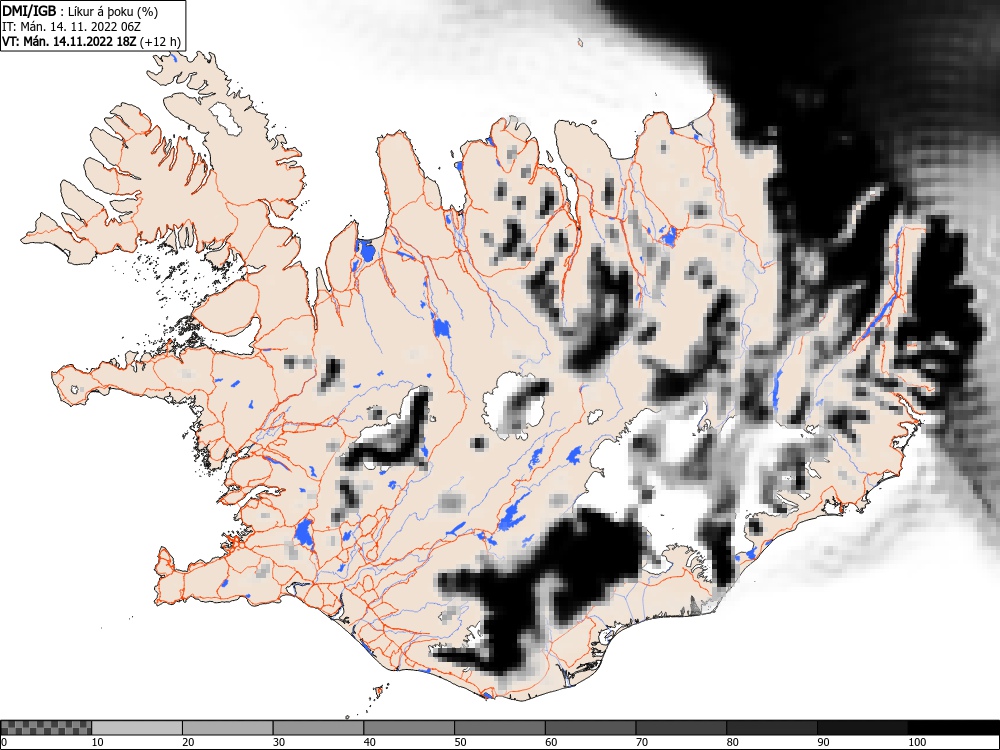Select the 80–90 percent legend swatch
The image size is (1000, 750).
pos(771,728)
